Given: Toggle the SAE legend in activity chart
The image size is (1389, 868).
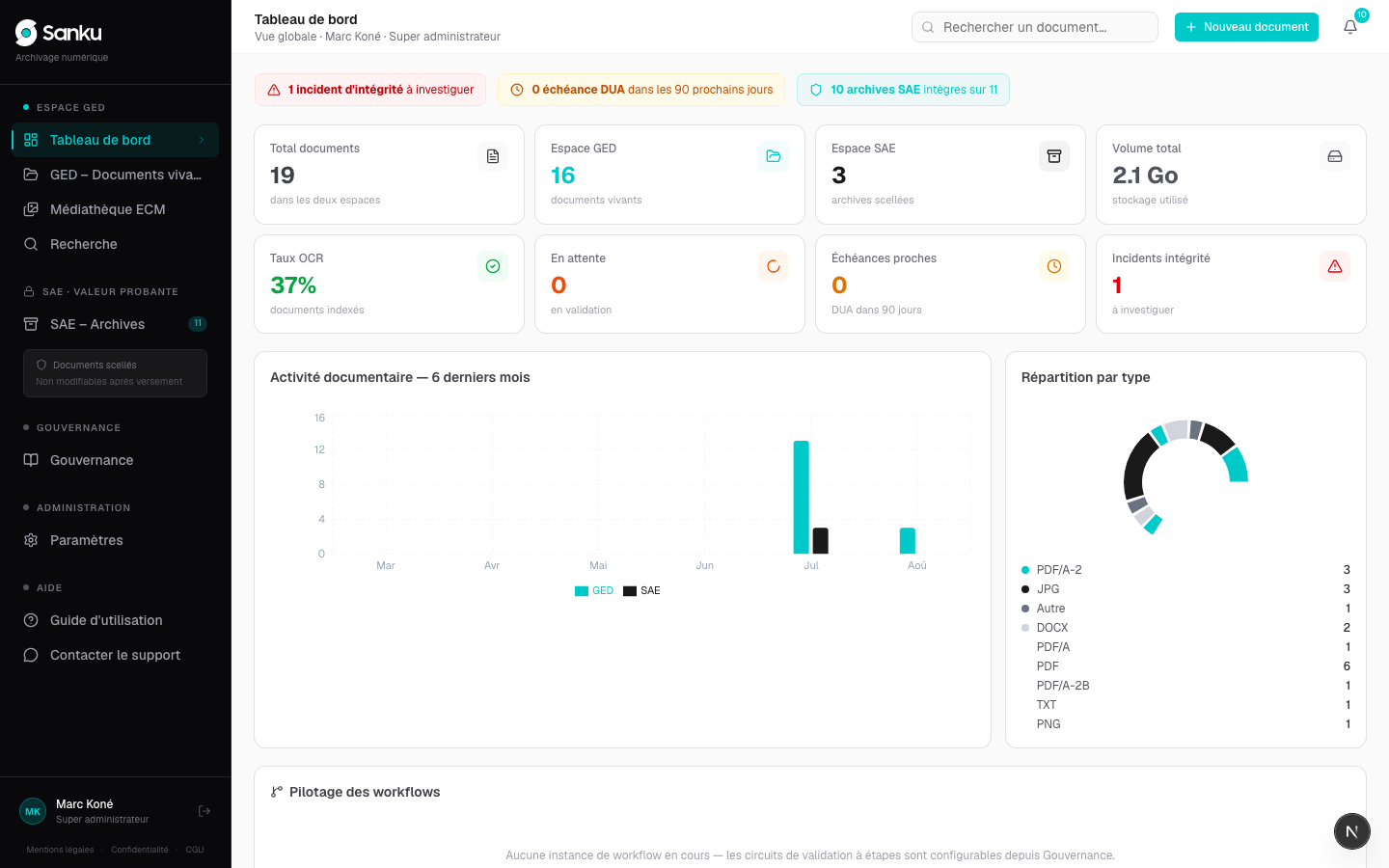Looking at the screenshot, I should (x=642, y=590).
